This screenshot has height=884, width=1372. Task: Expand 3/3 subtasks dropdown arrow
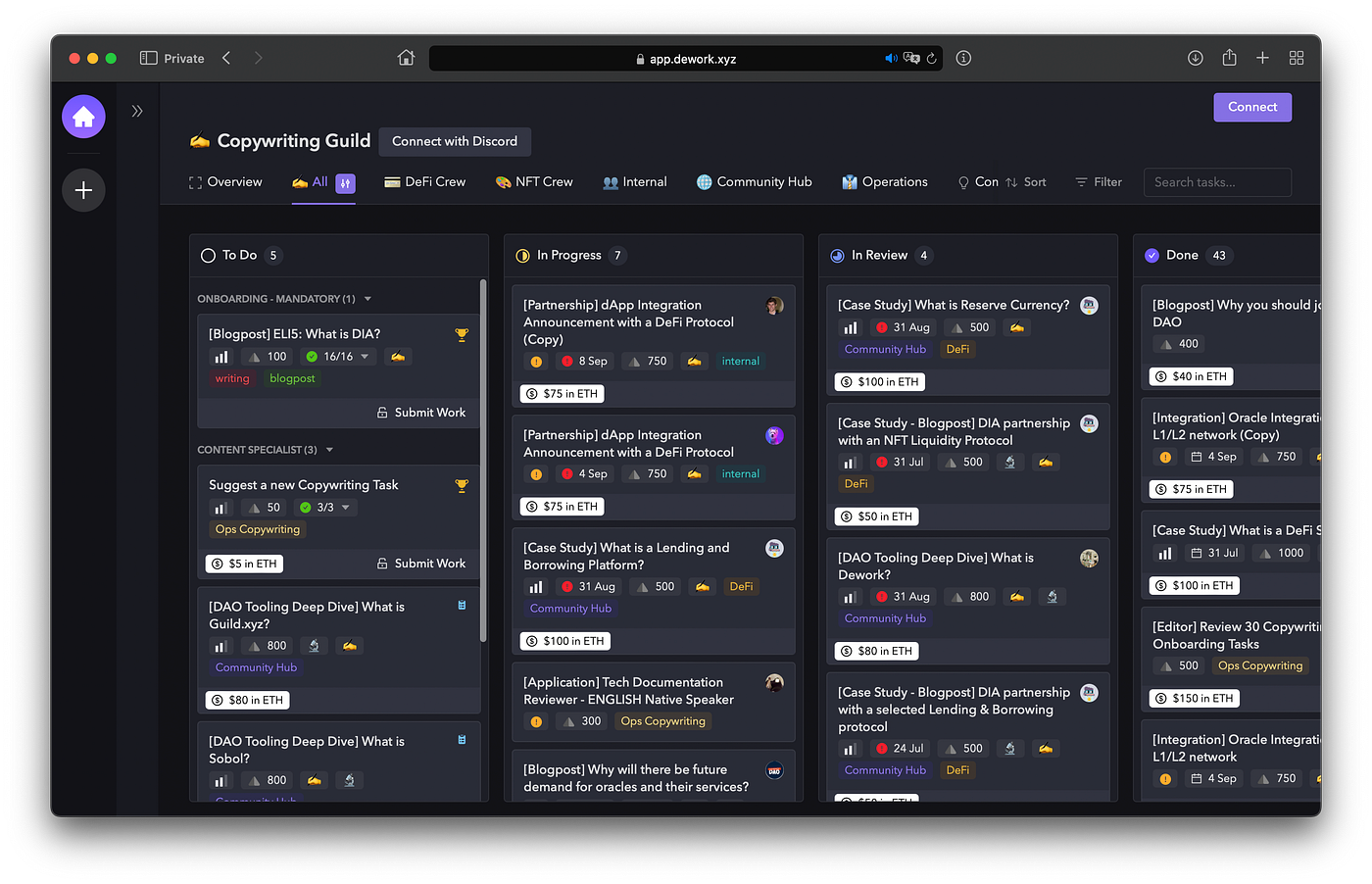[346, 508]
